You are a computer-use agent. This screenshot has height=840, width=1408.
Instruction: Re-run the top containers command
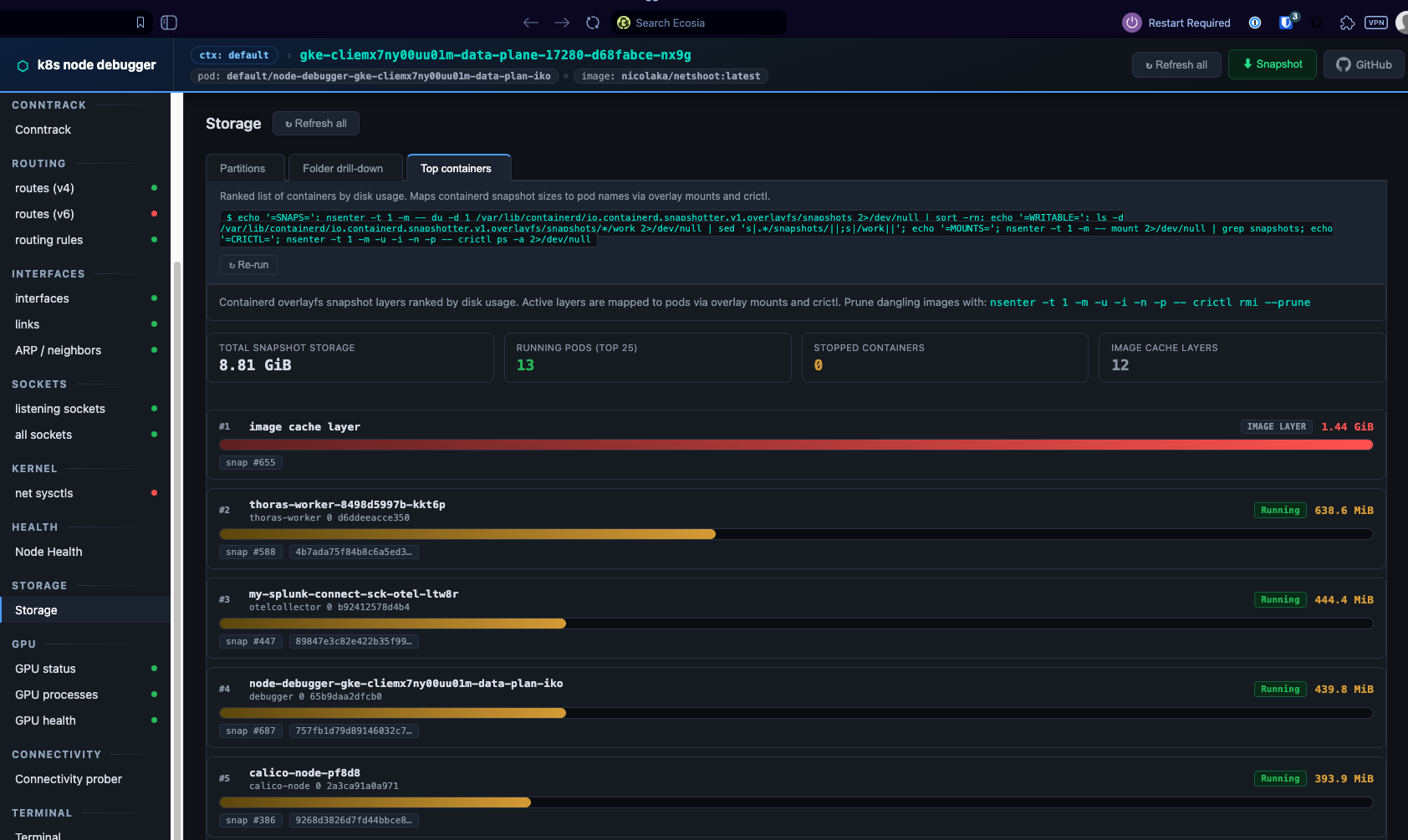(x=249, y=265)
